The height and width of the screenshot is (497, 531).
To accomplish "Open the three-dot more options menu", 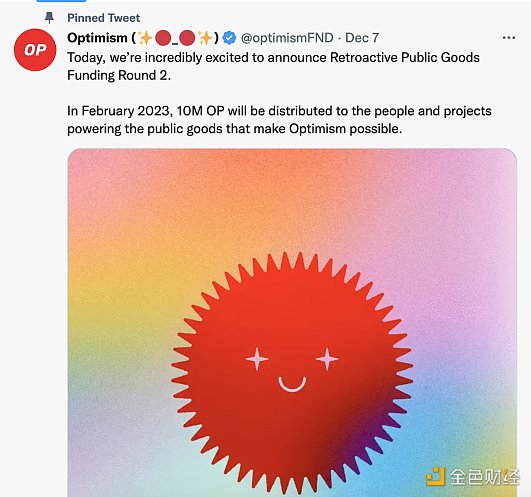I will pyautogui.click(x=509, y=38).
